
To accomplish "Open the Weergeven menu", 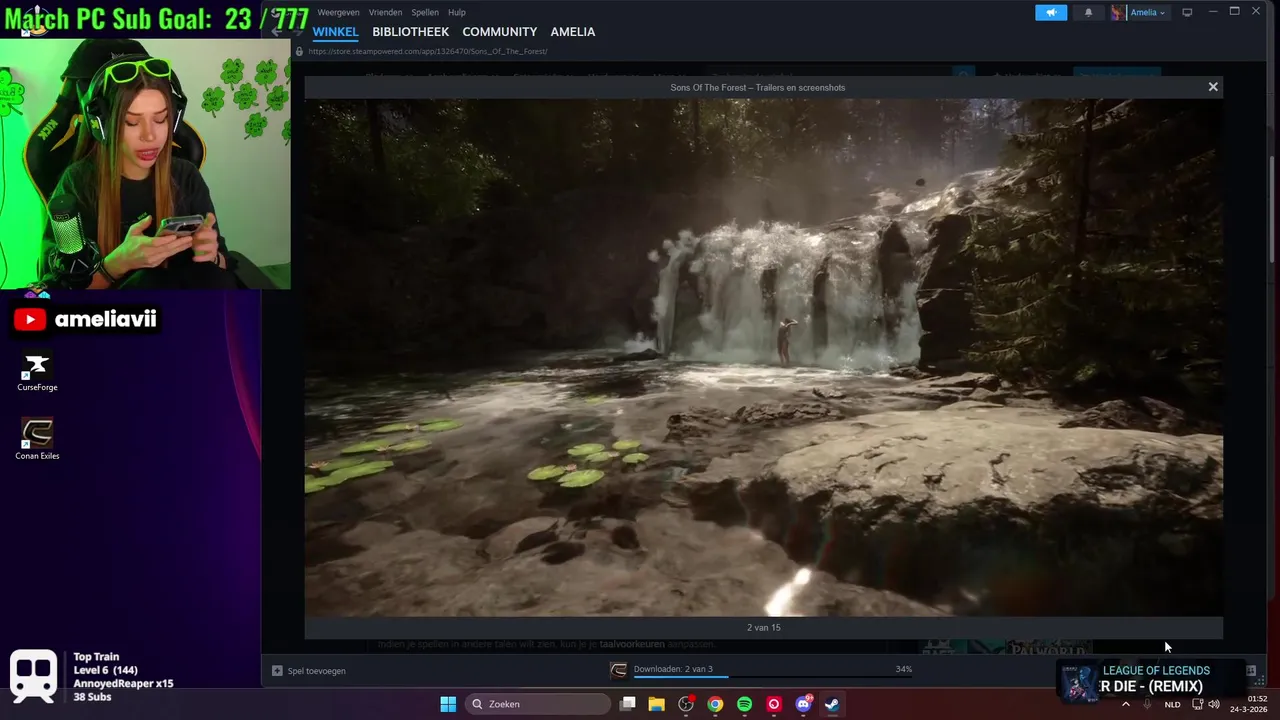I will pos(338,12).
